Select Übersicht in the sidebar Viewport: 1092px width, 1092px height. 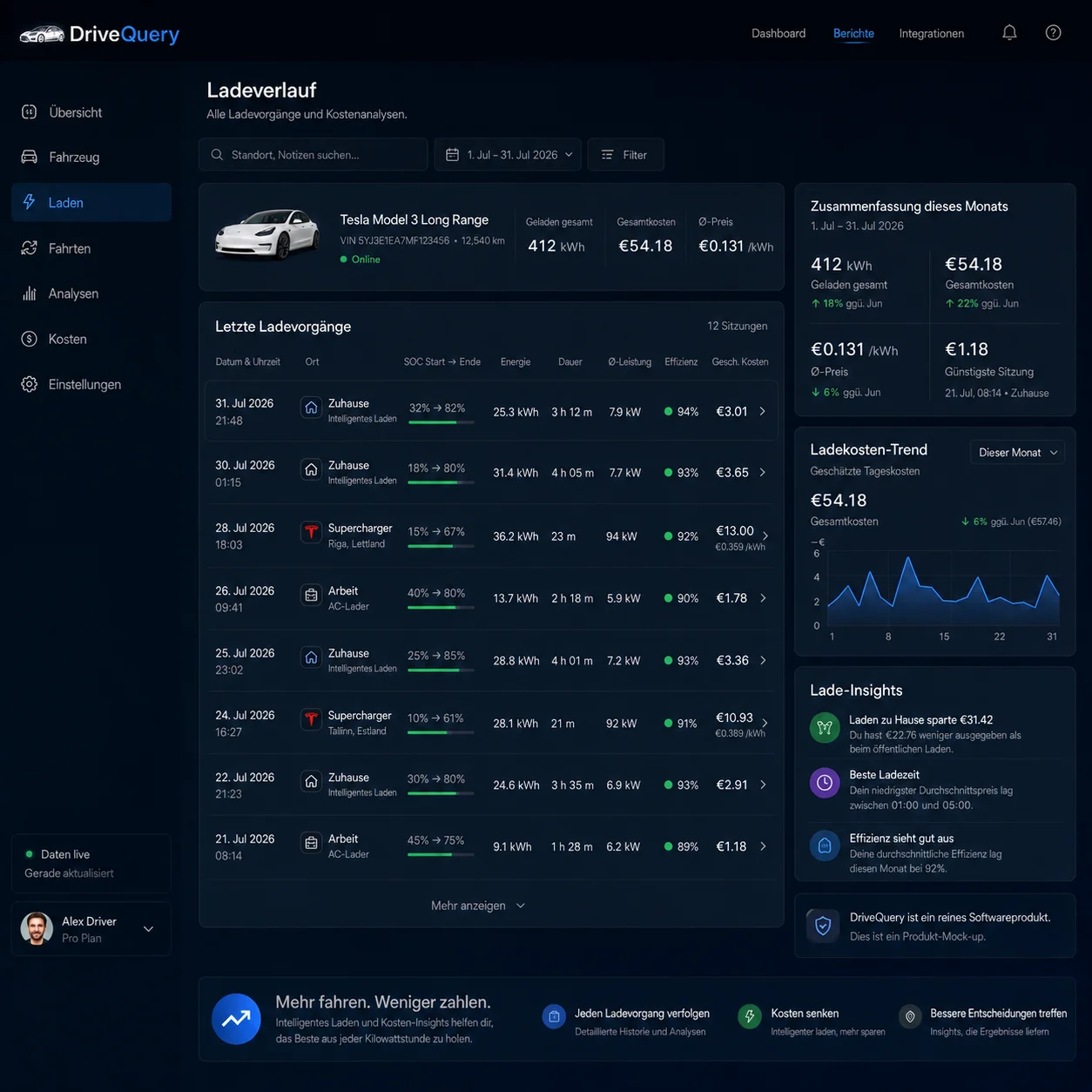91,112
